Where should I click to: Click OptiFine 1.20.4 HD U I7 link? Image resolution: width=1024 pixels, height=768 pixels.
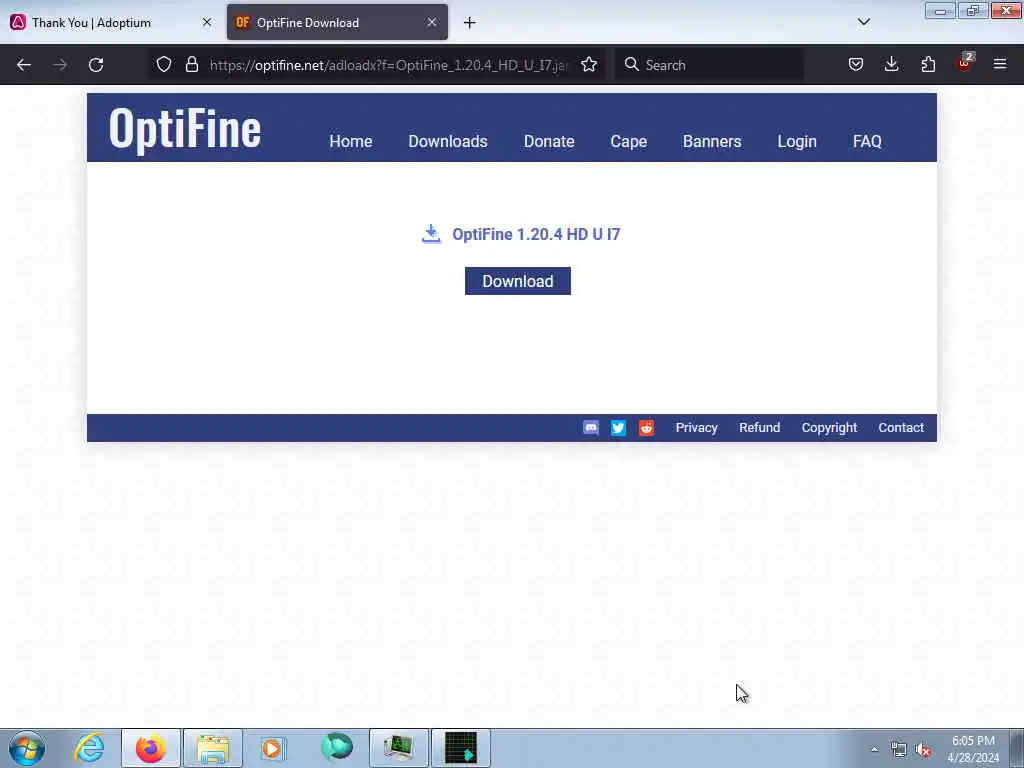click(536, 234)
